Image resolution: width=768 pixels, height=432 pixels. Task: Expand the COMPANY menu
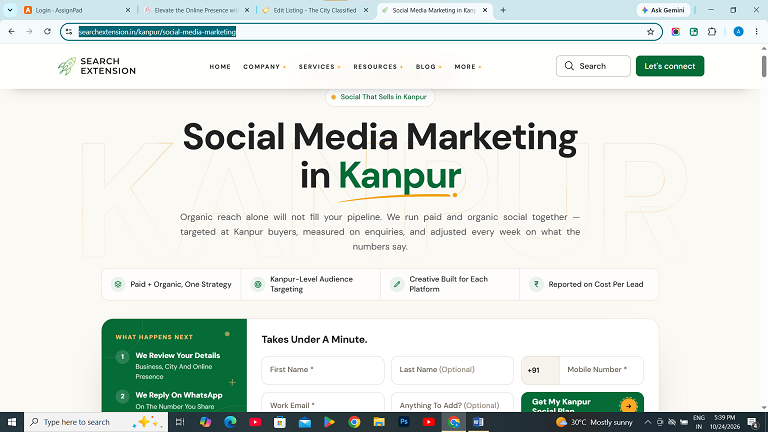pyautogui.click(x=264, y=67)
